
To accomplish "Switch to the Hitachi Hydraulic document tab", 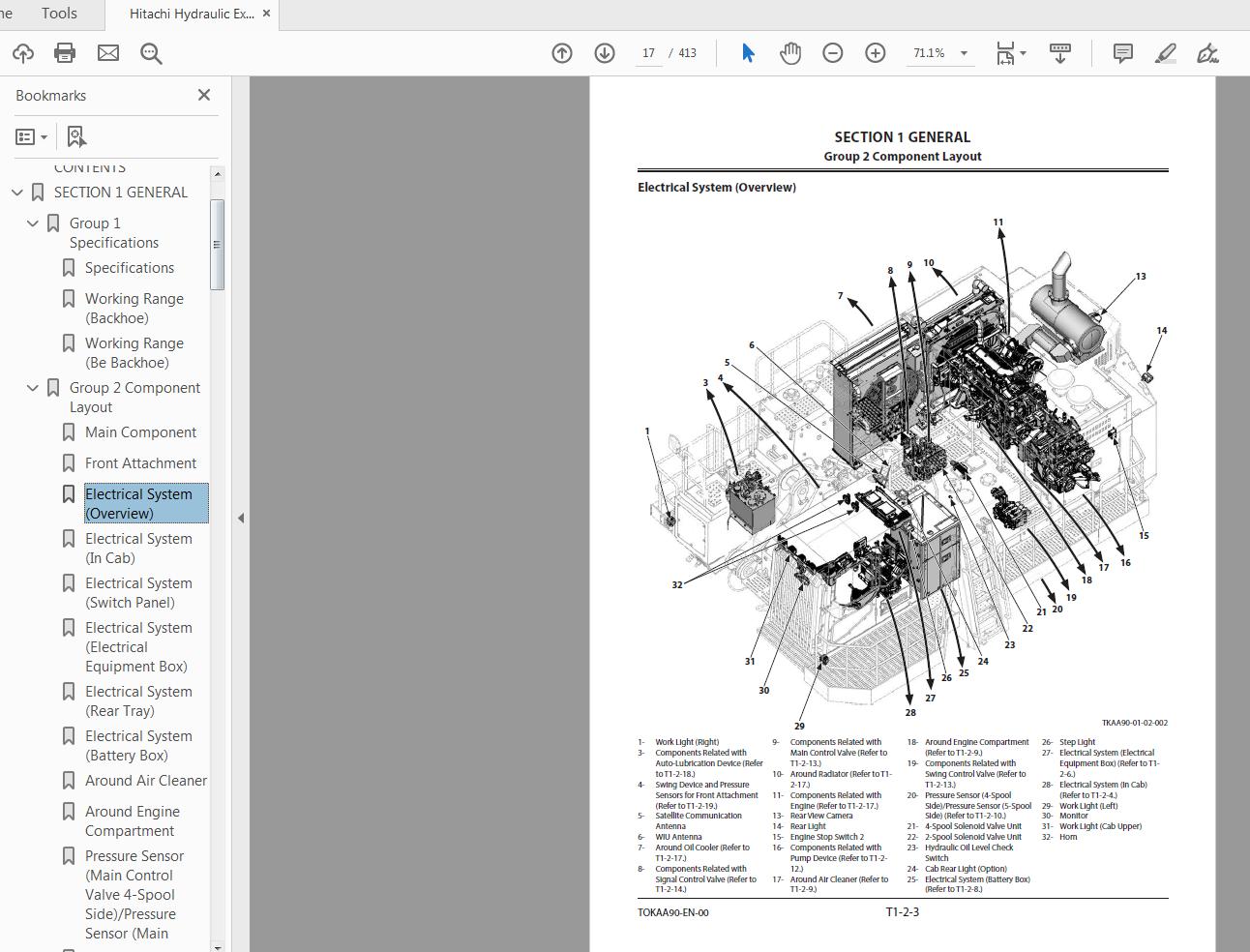I will 192,14.
